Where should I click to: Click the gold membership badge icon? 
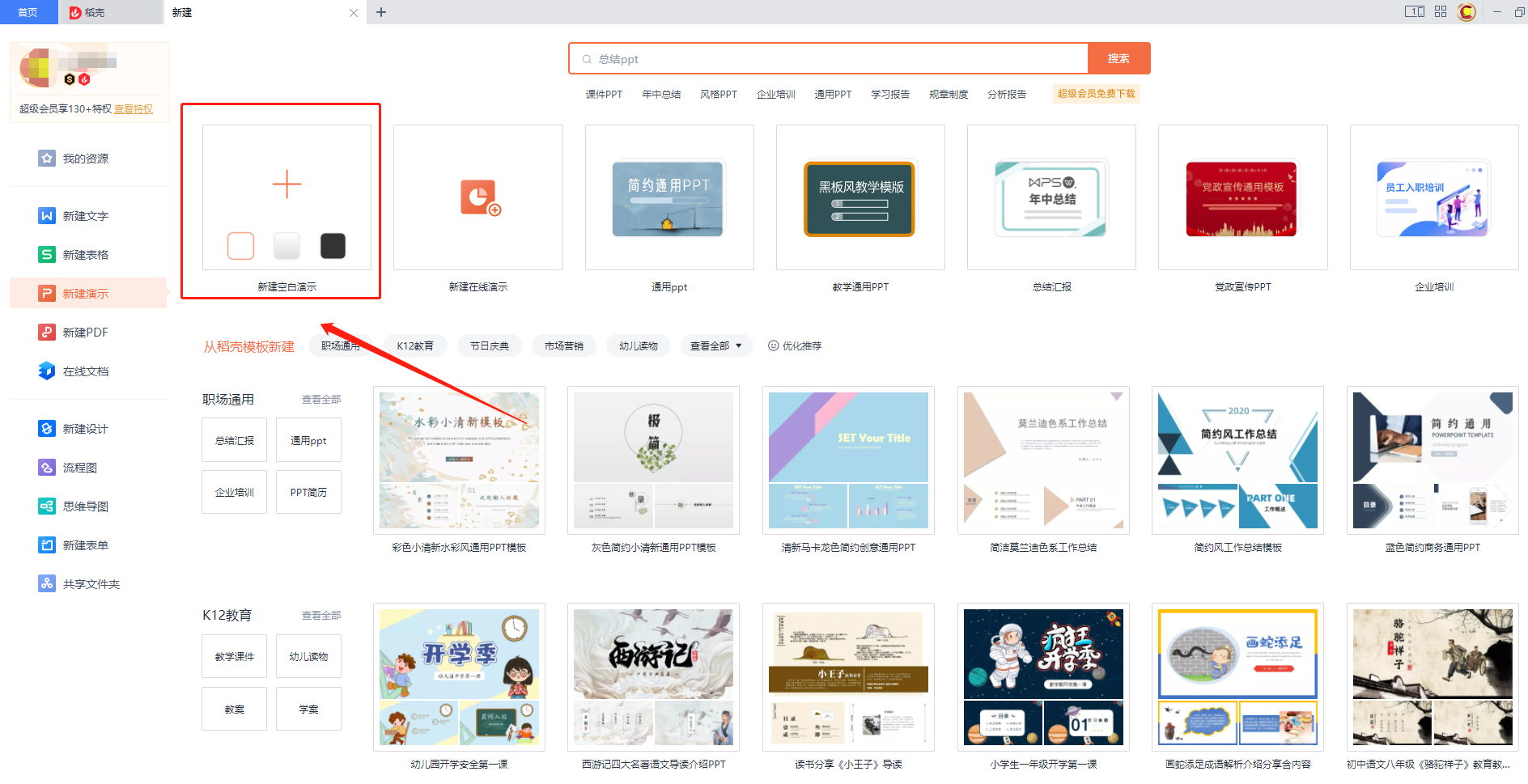coord(70,79)
